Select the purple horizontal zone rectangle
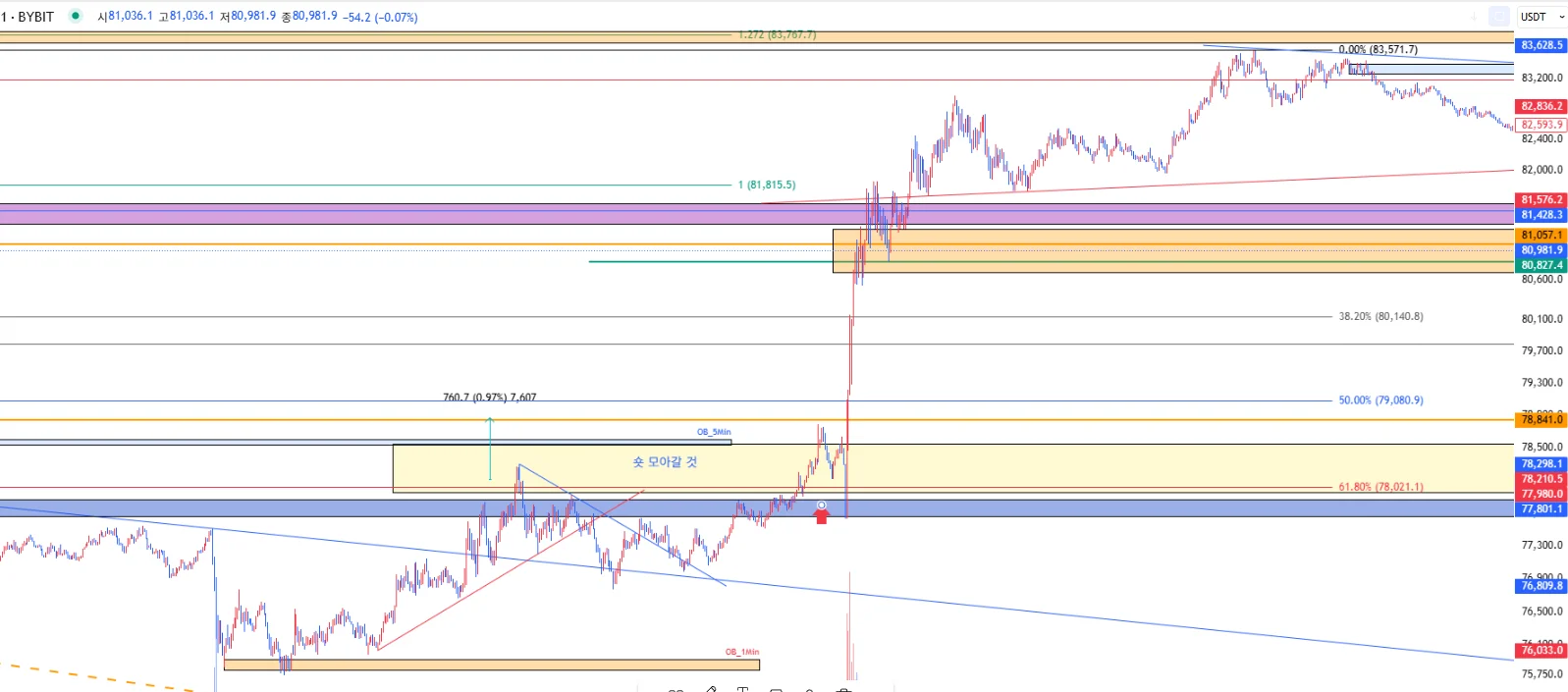 [756, 214]
